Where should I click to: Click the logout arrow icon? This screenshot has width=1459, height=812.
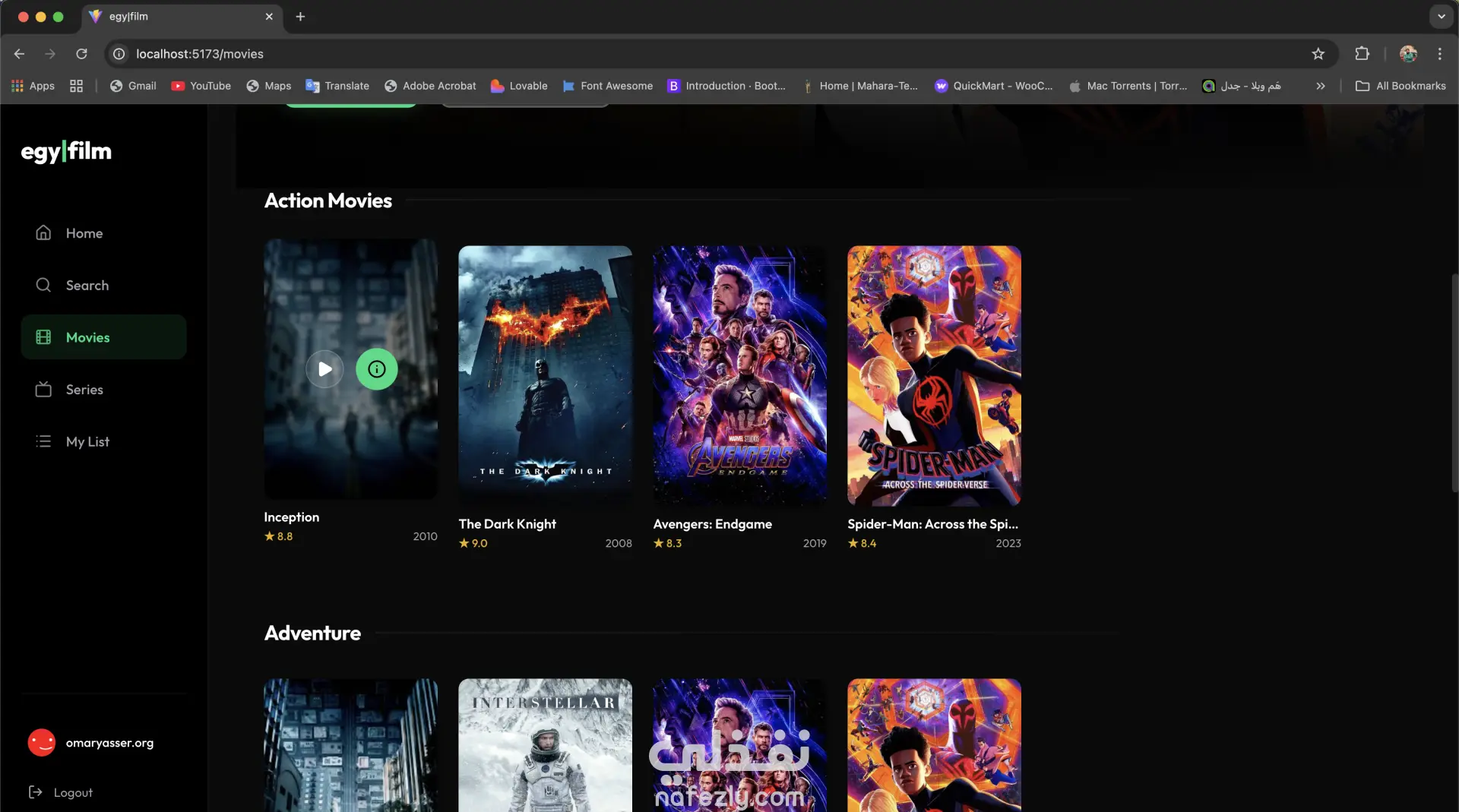[35, 792]
